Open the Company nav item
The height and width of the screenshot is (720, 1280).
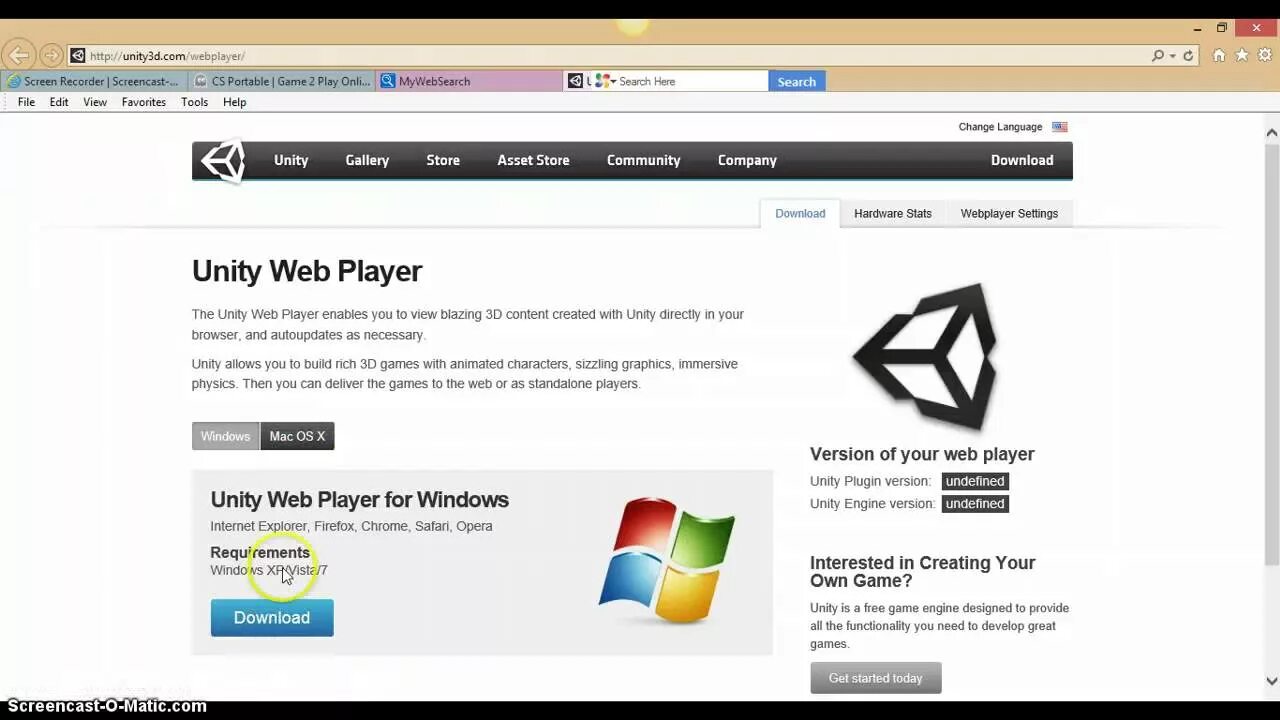coord(747,160)
